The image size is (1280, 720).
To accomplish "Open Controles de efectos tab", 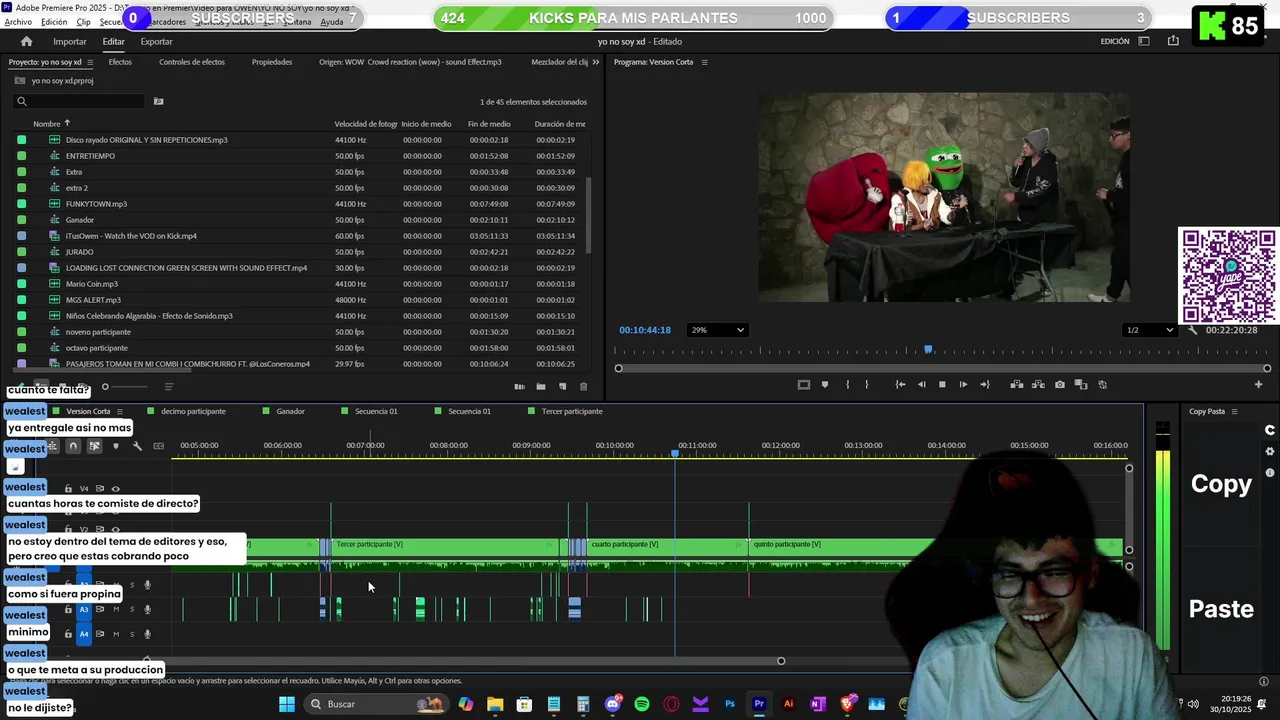I will (x=192, y=62).
